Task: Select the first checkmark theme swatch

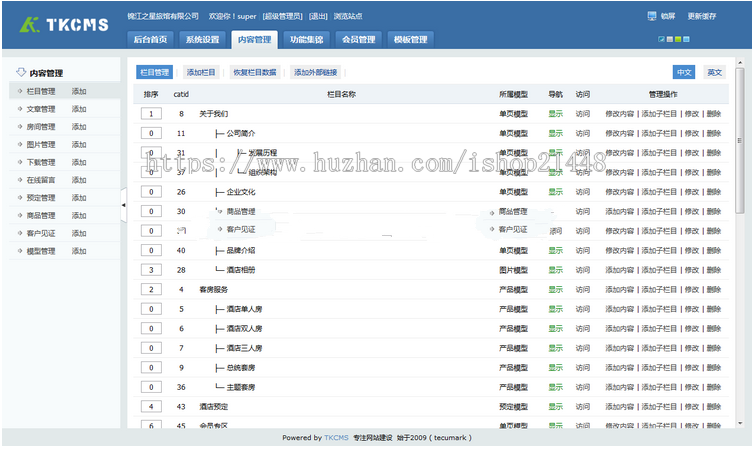Action: click(661, 39)
